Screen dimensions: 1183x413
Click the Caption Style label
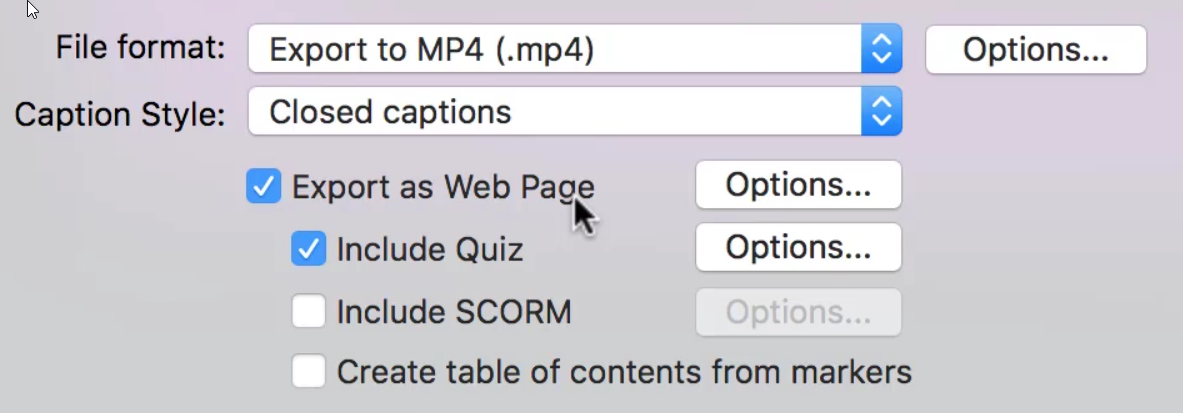click(120, 114)
